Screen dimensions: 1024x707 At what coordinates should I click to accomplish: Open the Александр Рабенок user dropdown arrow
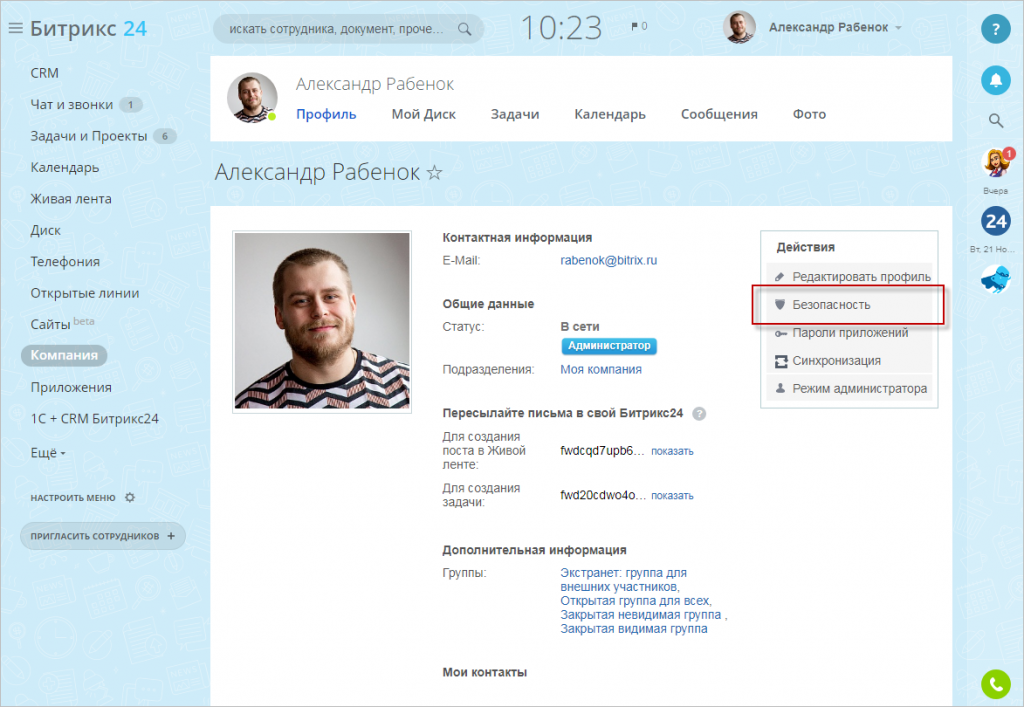899,28
